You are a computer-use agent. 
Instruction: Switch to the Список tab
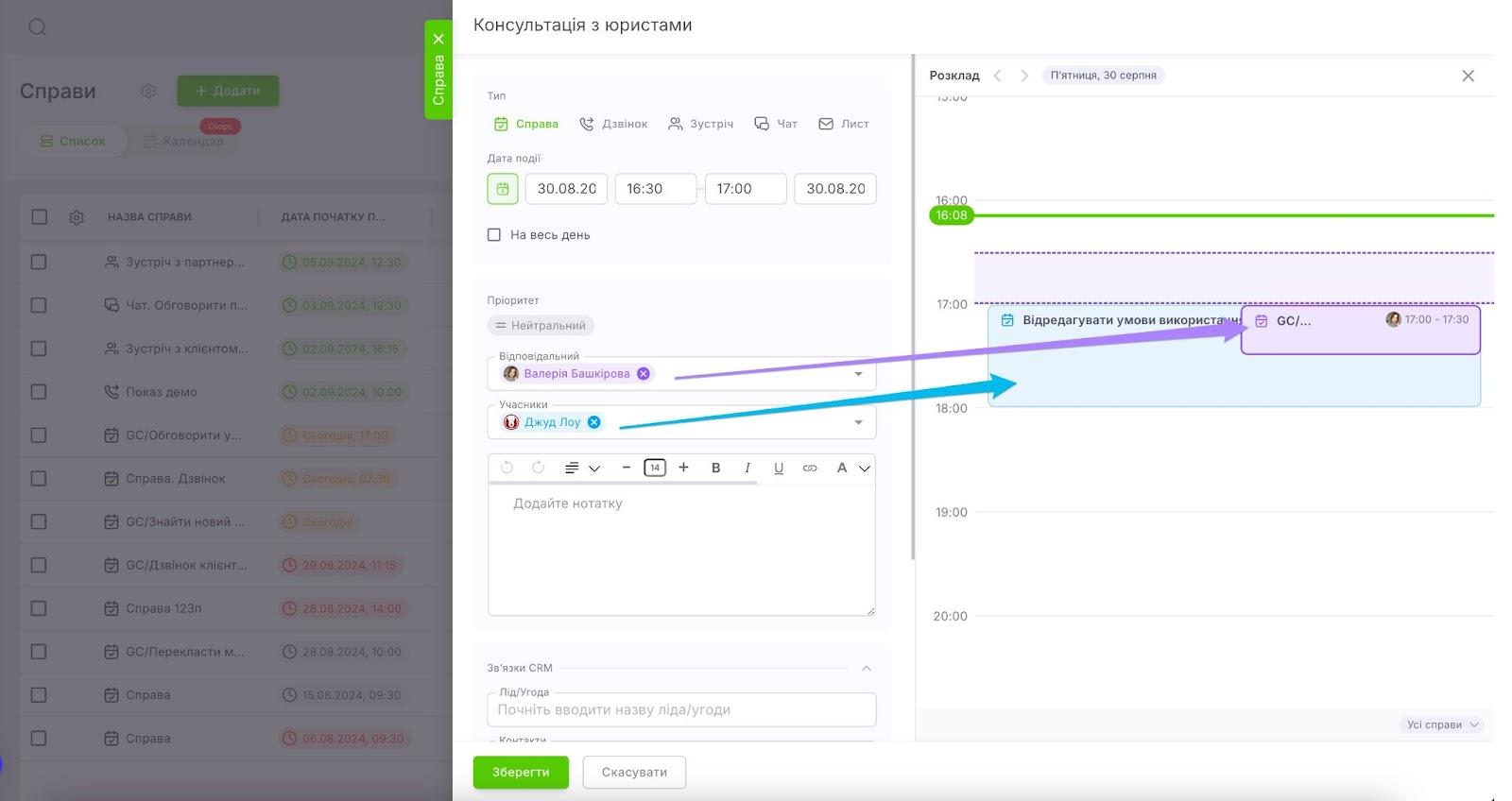point(73,142)
